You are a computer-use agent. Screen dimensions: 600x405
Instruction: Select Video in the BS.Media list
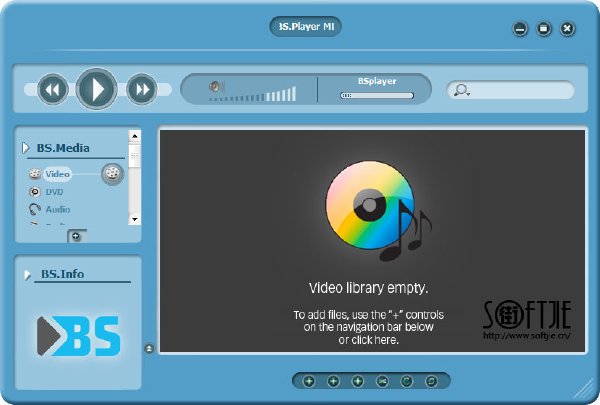[x=57, y=174]
